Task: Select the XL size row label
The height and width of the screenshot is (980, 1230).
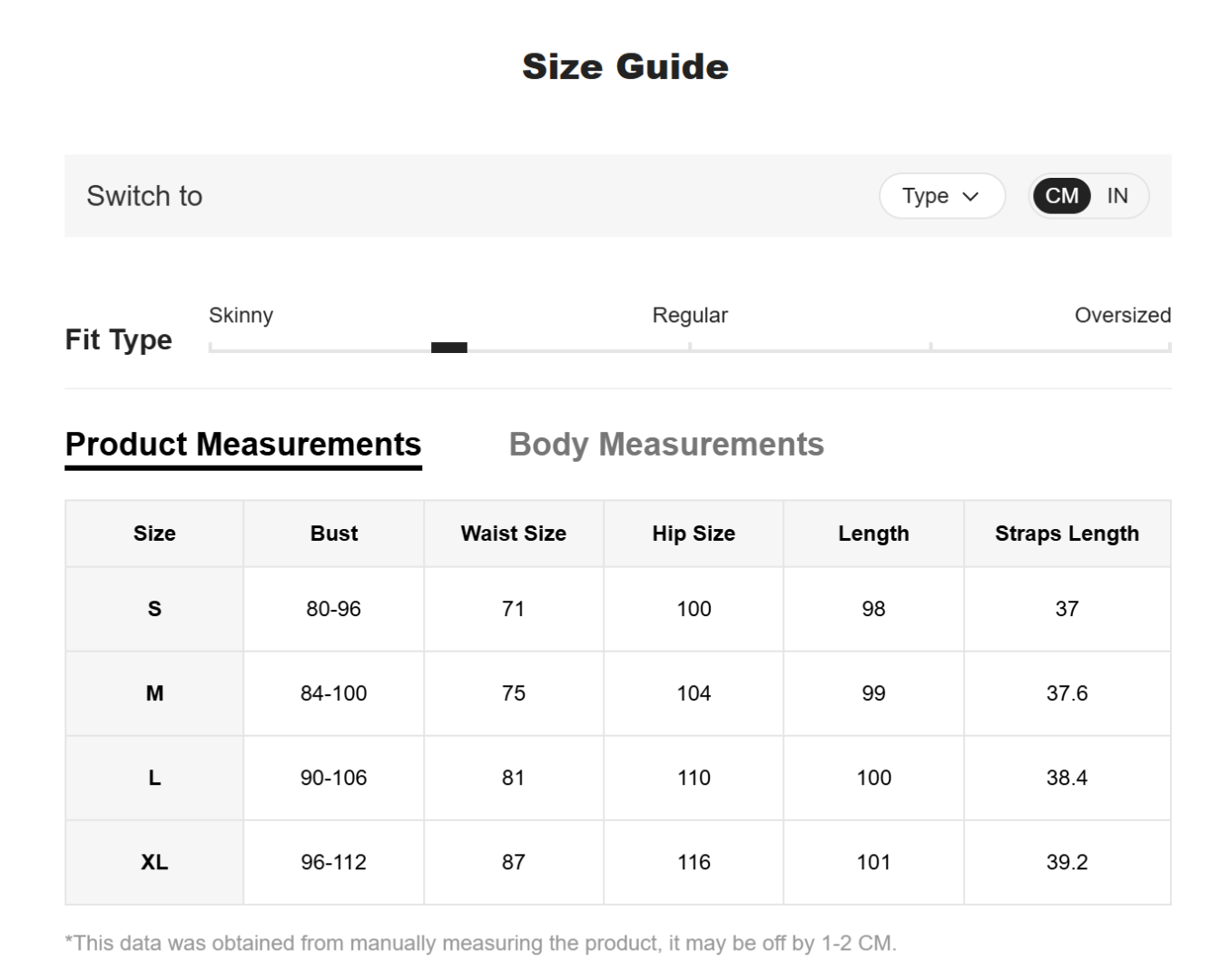Action: (x=154, y=862)
